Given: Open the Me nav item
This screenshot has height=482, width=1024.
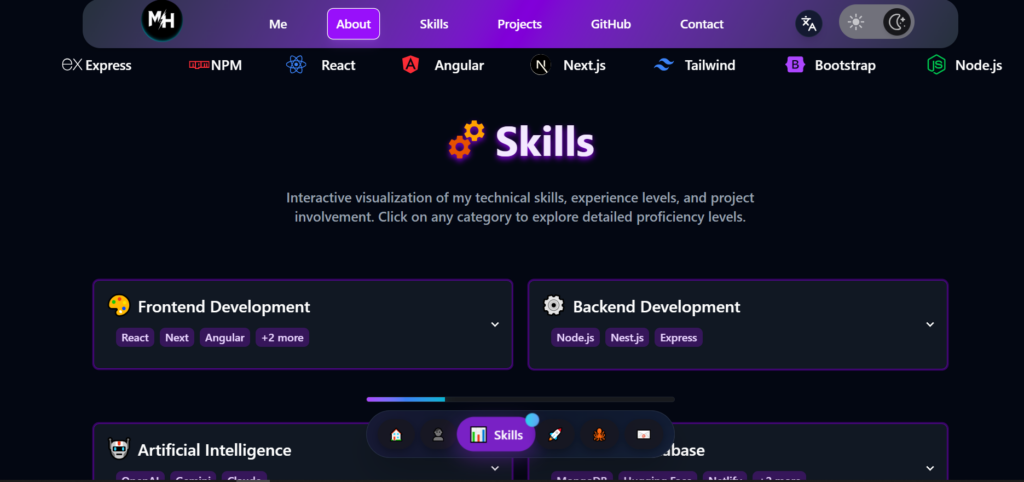Looking at the screenshot, I should click(x=278, y=24).
